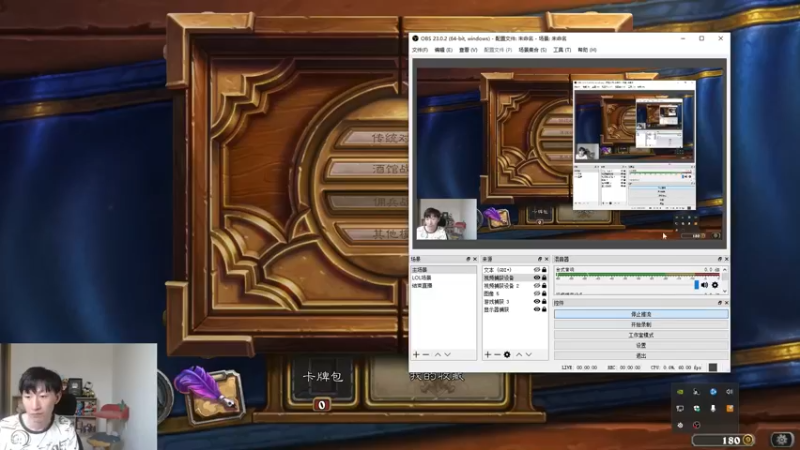Open 文件(F) menu in OBS
800x450 pixels.
click(x=420, y=50)
